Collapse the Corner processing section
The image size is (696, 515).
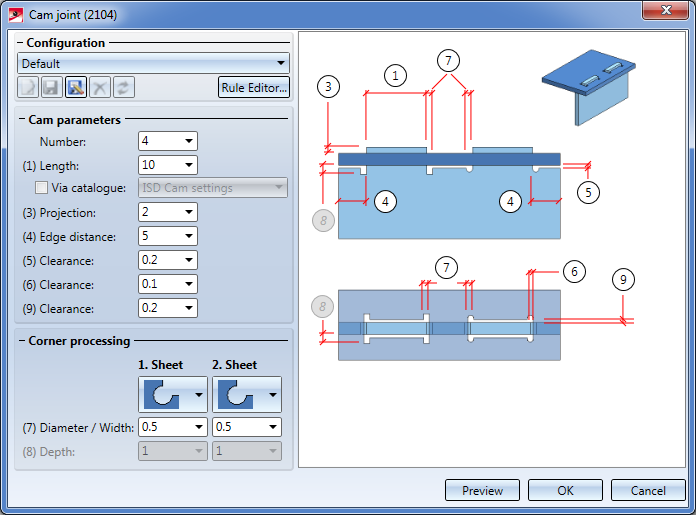coord(22,341)
